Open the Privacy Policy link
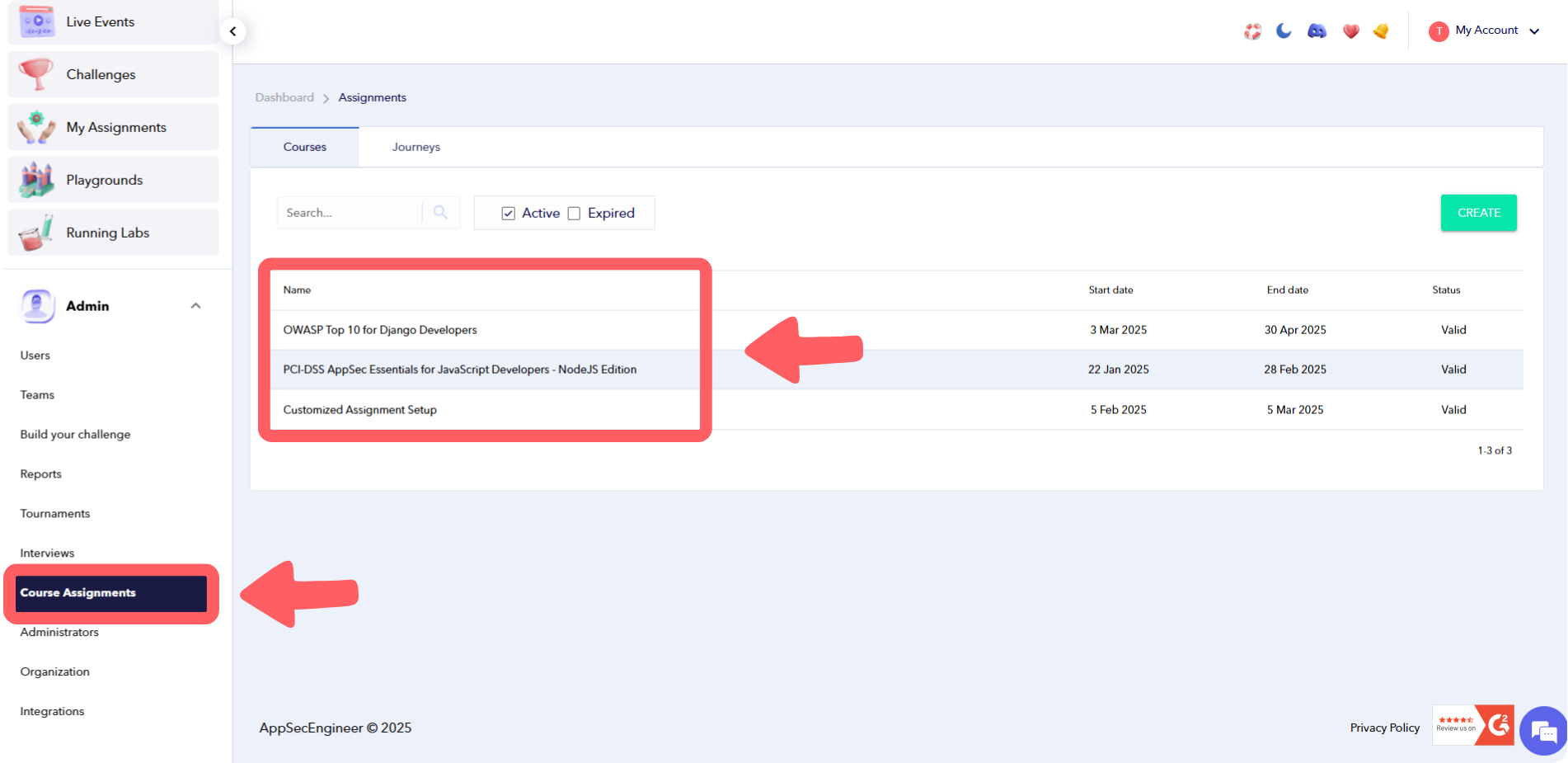Screen dimensions: 1568x763 tap(1384, 728)
